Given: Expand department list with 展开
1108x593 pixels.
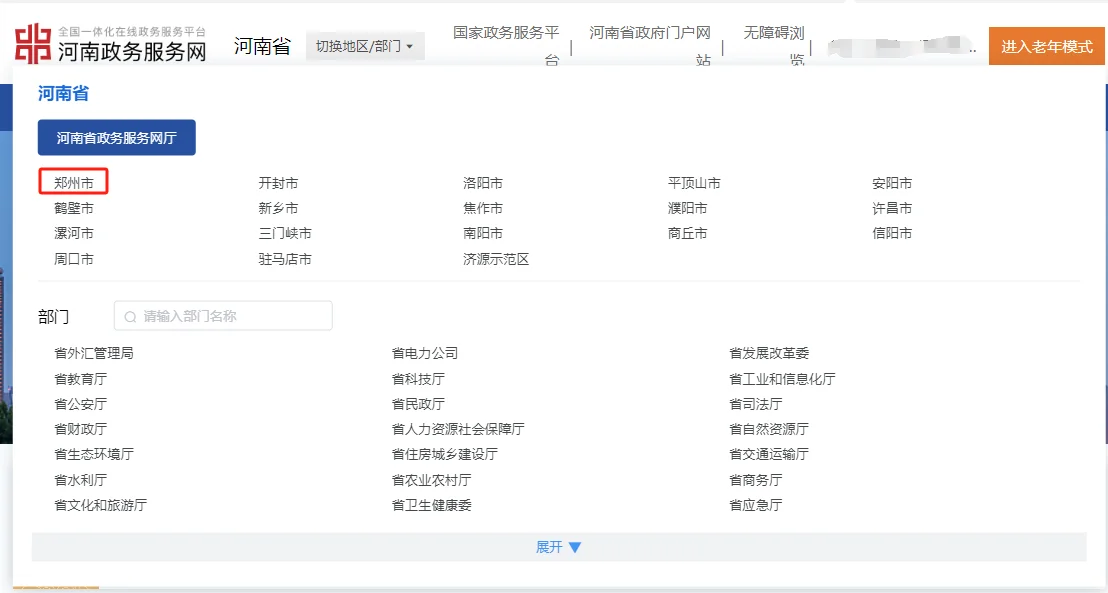Looking at the screenshot, I should pyautogui.click(x=558, y=547).
